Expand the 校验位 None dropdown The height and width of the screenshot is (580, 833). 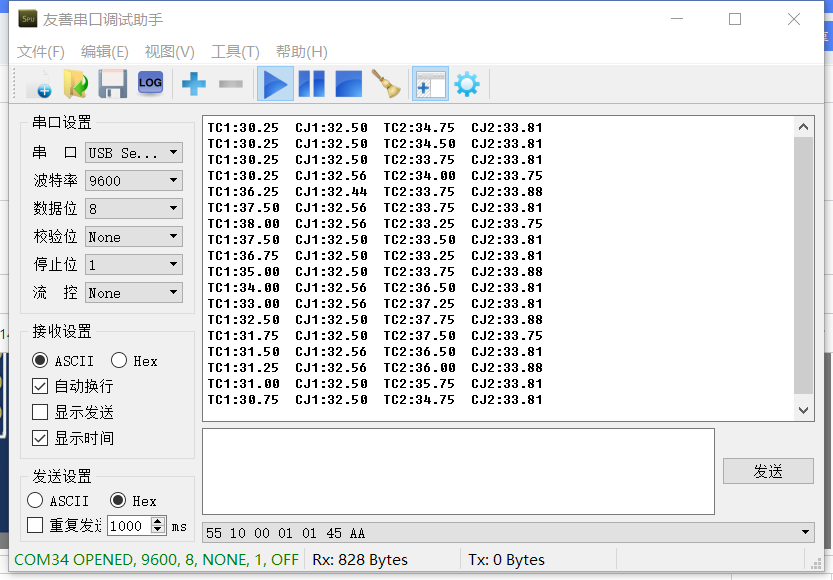(x=133, y=237)
